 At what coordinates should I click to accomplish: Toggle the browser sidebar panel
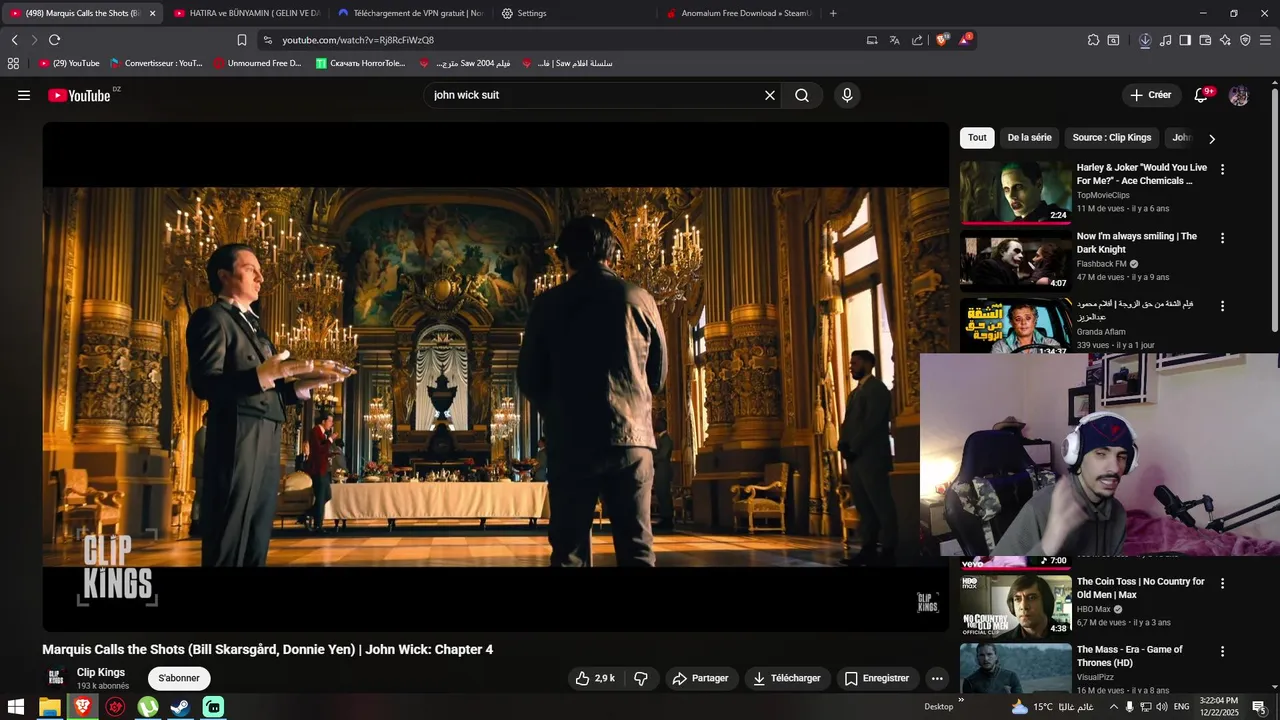[1185, 40]
